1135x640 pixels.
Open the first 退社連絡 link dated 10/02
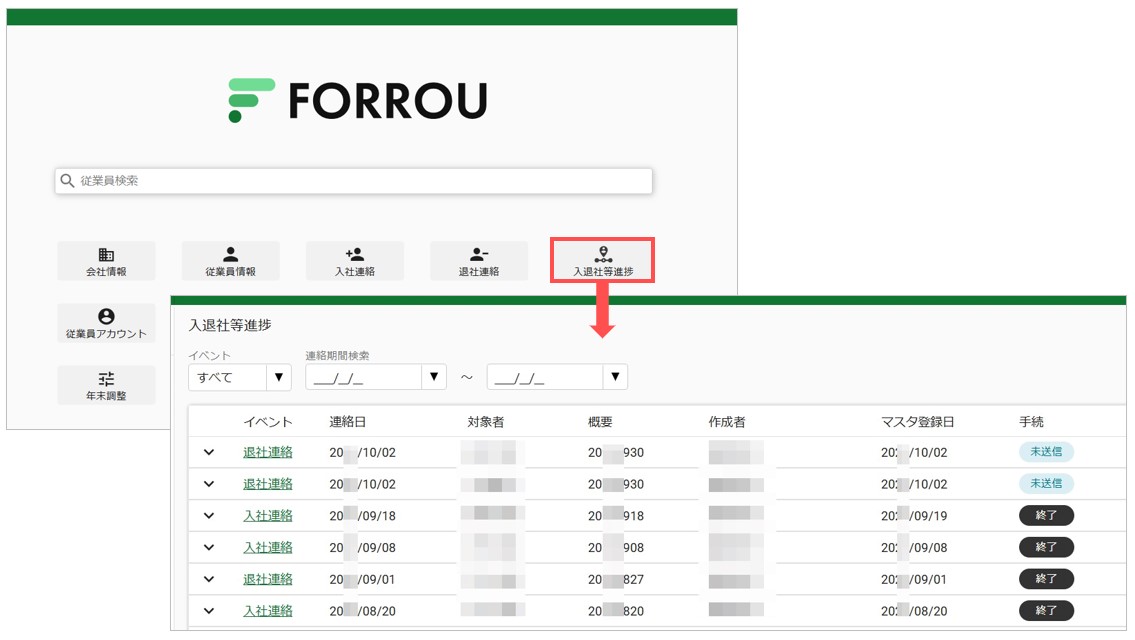coord(268,452)
